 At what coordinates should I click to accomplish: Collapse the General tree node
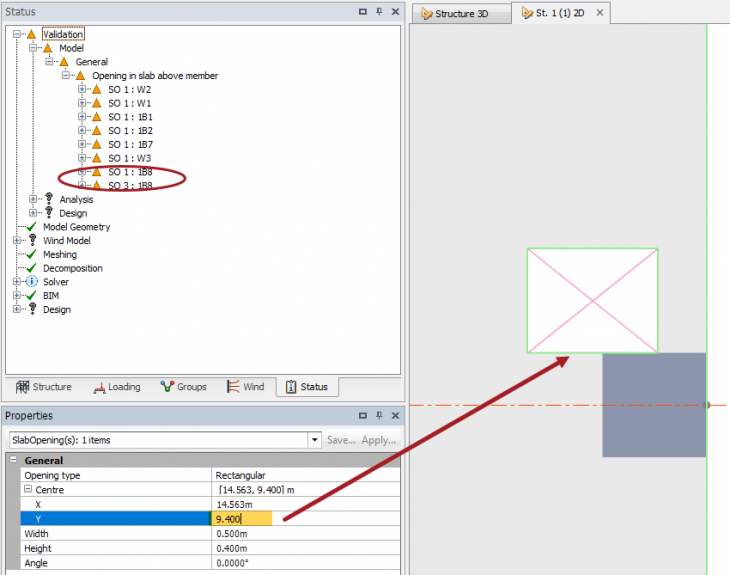pyautogui.click(x=49, y=61)
